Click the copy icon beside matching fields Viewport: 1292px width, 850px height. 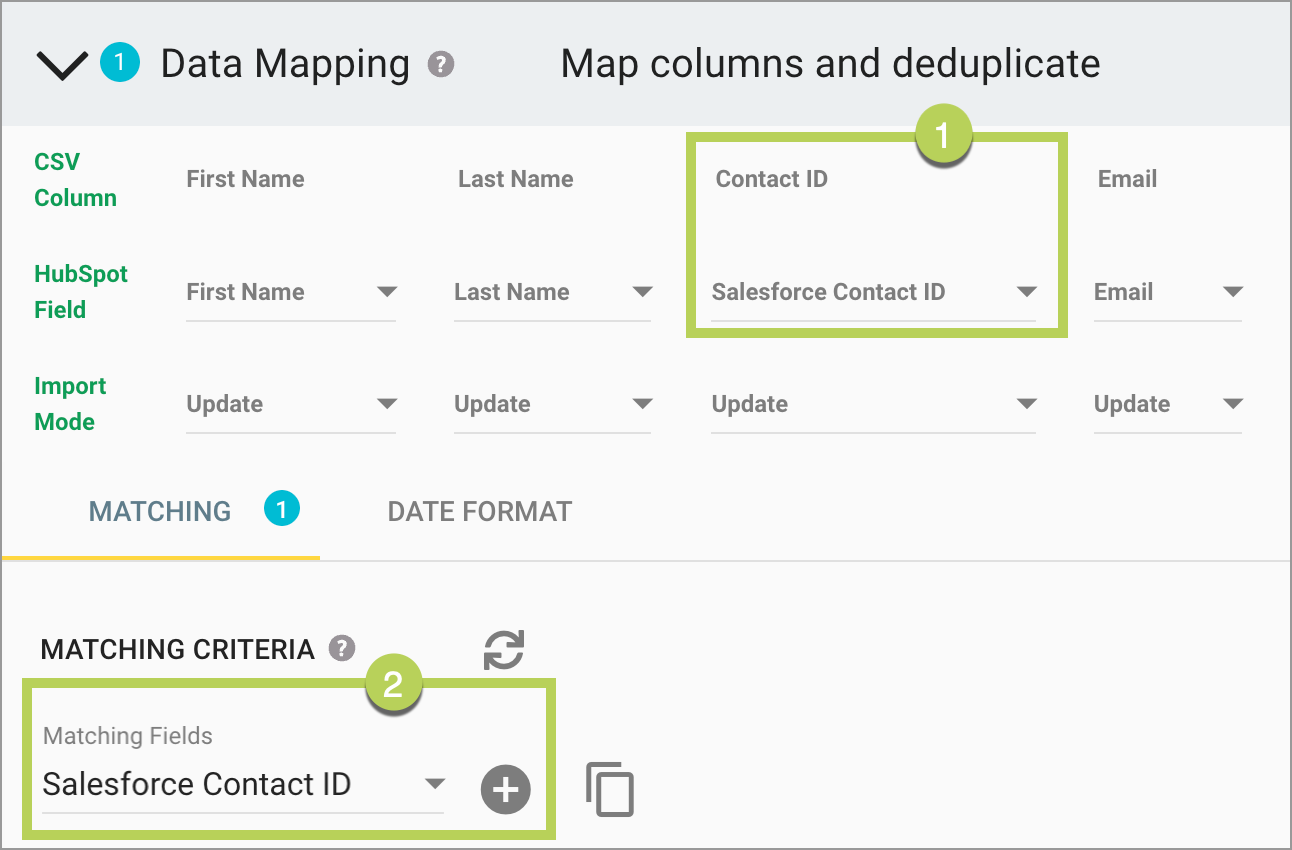[610, 790]
